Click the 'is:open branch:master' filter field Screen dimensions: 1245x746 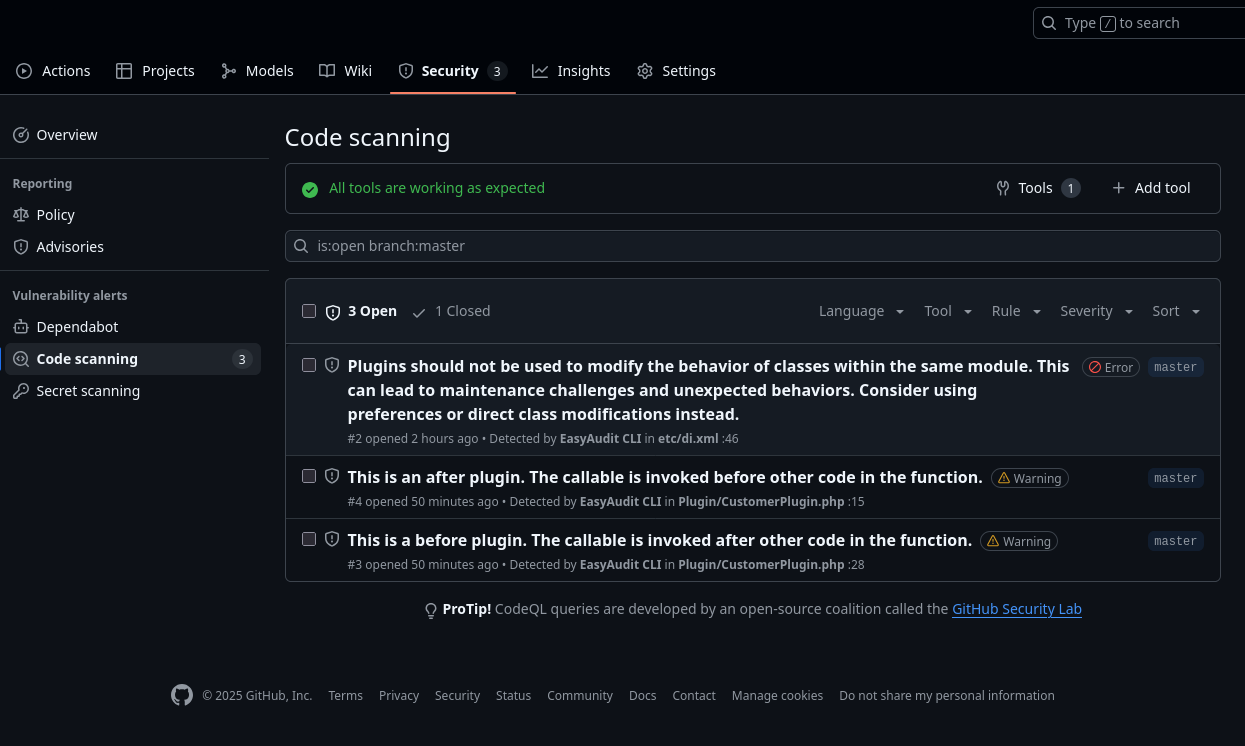point(752,246)
